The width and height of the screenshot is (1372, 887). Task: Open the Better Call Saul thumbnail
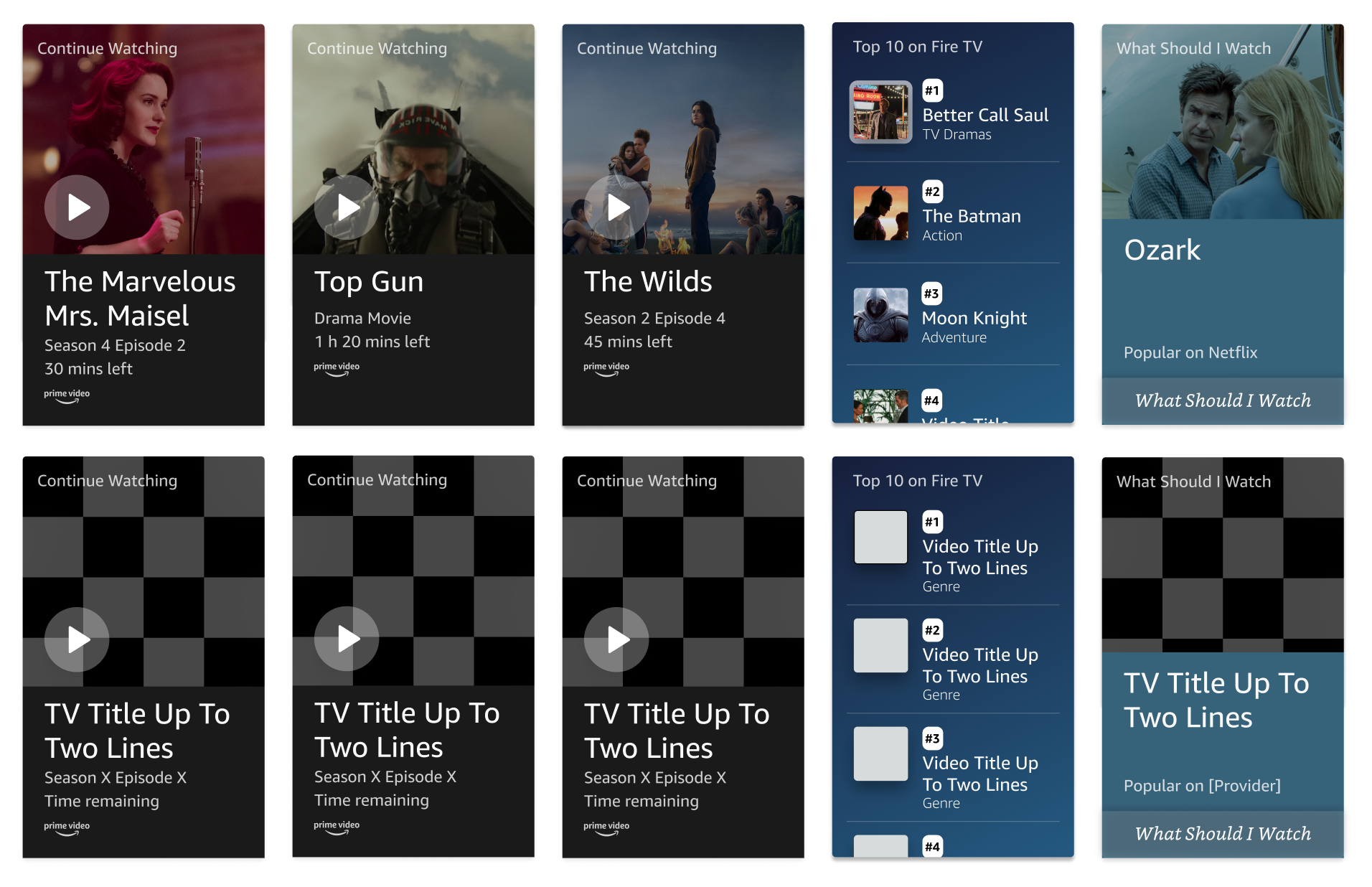pyautogui.click(x=880, y=111)
